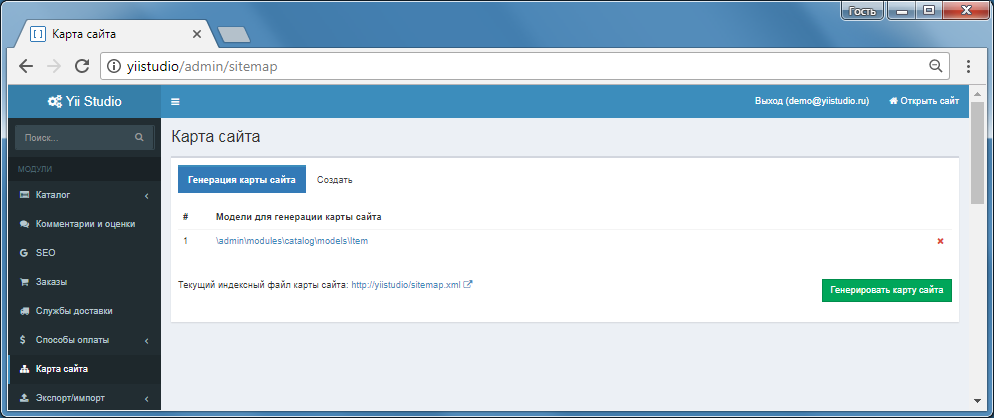Click the red delete cross for Item model
The image size is (994, 418).
click(x=940, y=241)
